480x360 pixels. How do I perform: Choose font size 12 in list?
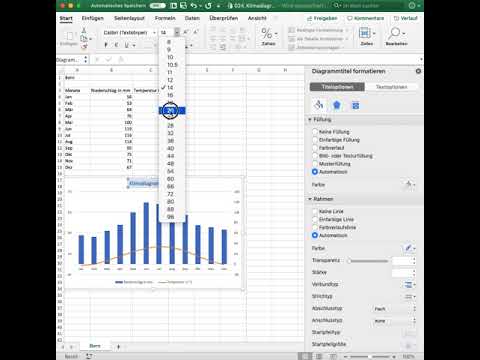point(170,80)
